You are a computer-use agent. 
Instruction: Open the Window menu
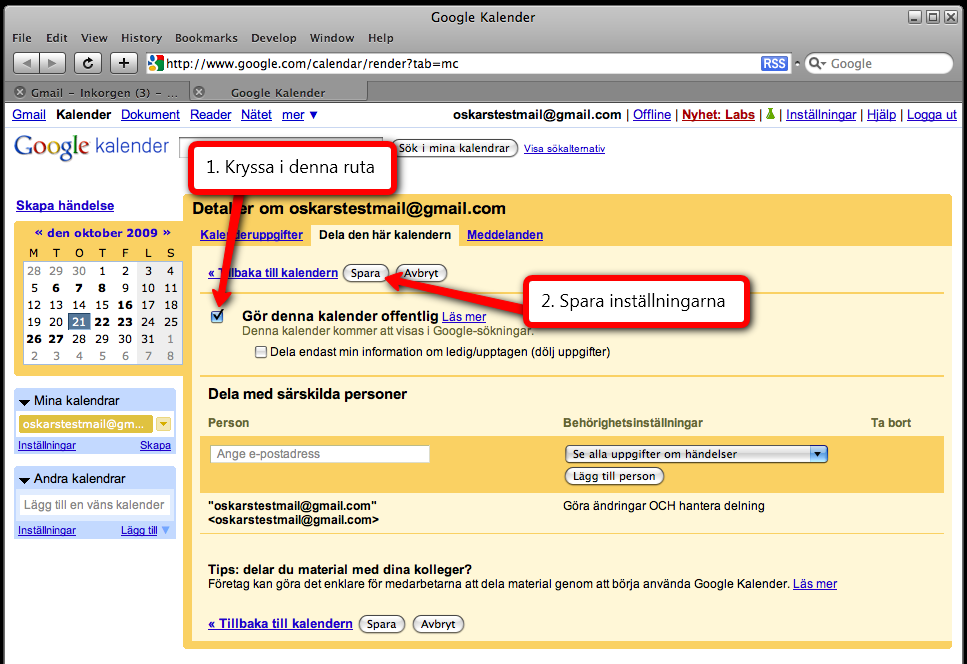(332, 38)
